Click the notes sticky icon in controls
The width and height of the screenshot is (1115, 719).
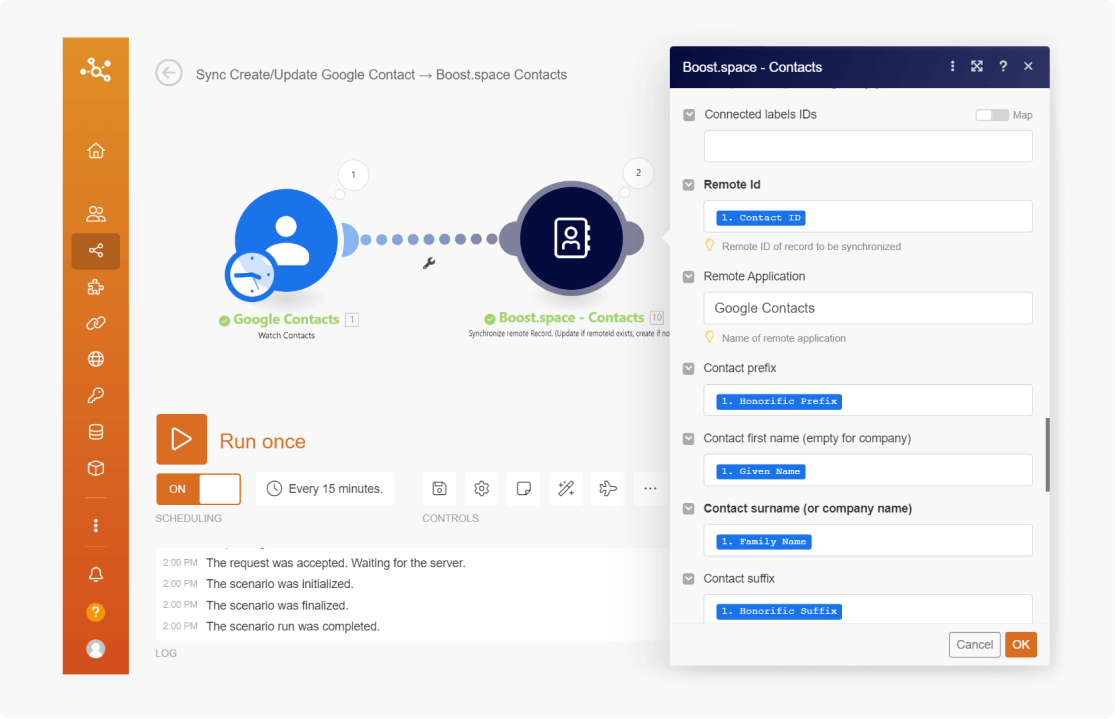pos(523,489)
